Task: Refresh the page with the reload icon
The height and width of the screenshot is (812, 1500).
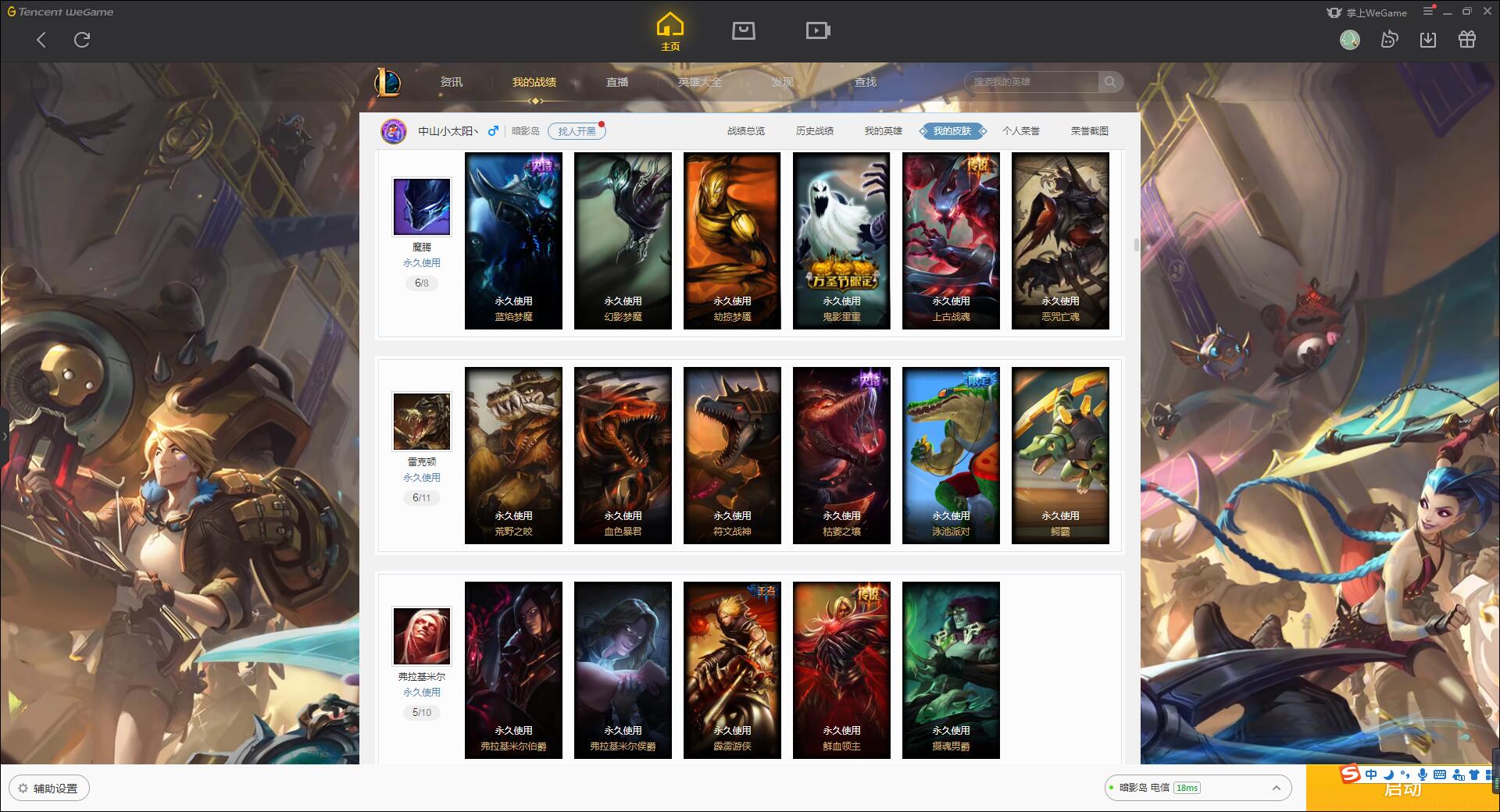Action: click(82, 40)
